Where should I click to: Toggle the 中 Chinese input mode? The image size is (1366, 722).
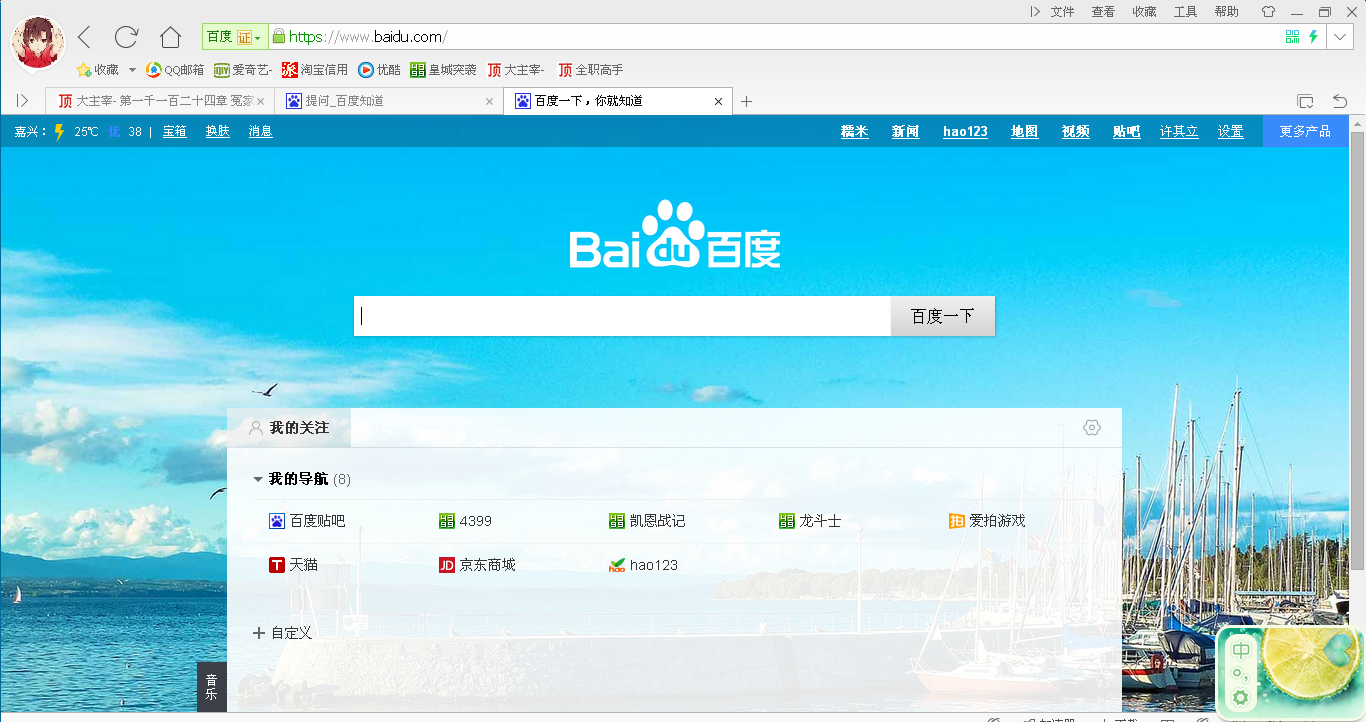pos(1241,650)
